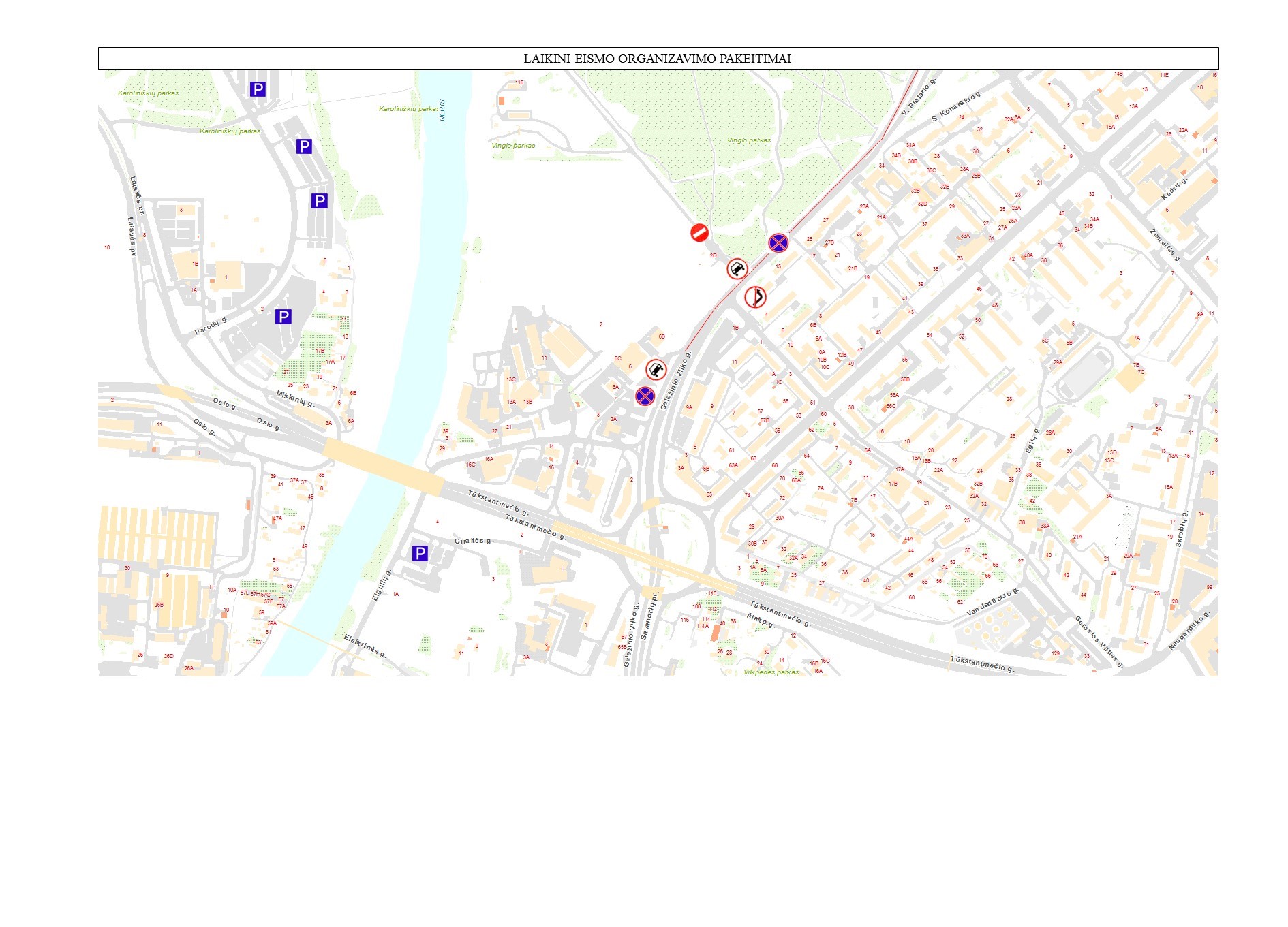This screenshot has width=1288, height=927.
Task: Click the topmost parking icon near Karoliniškių parkas
Action: click(258, 89)
